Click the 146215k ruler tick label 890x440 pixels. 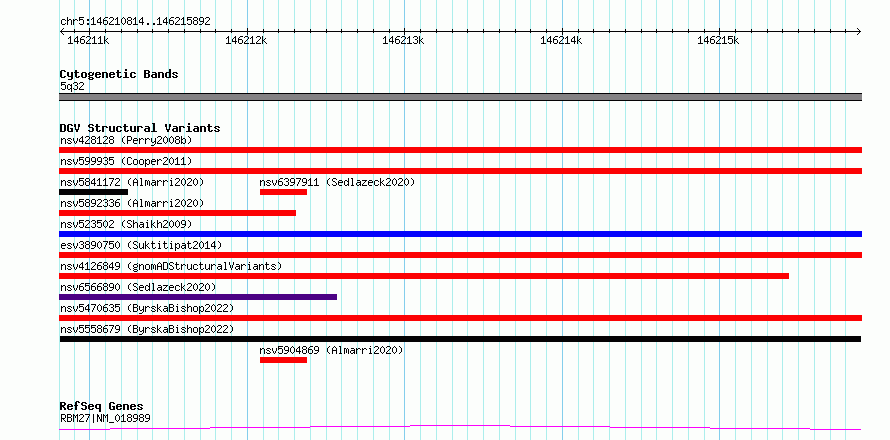(718, 40)
